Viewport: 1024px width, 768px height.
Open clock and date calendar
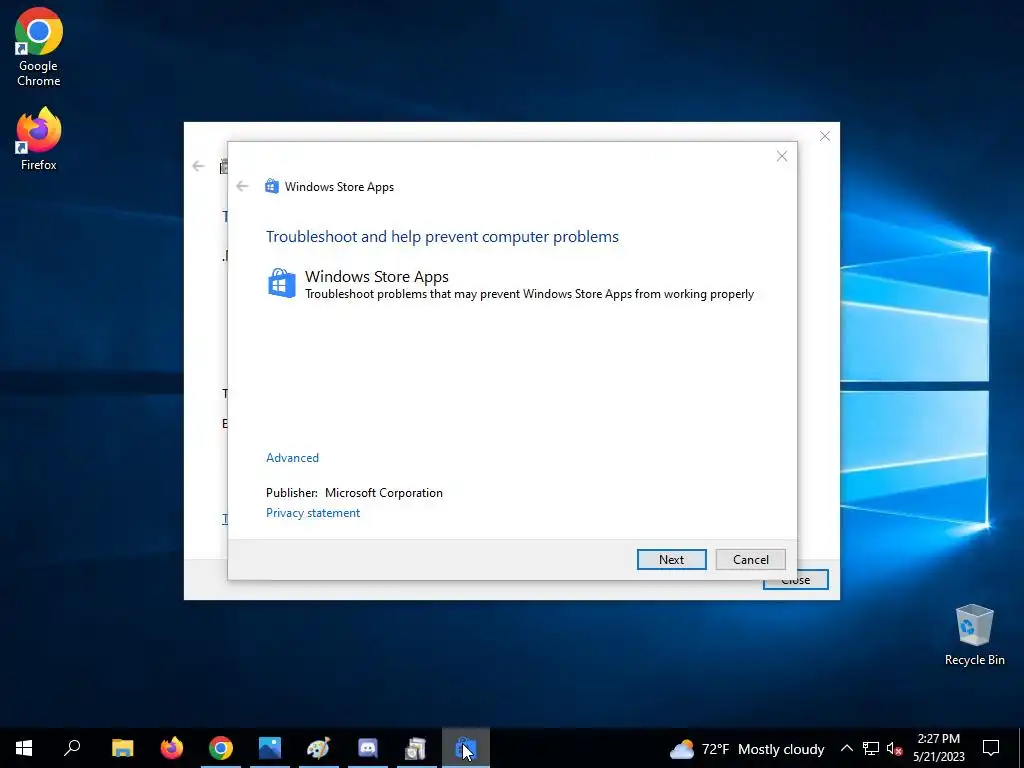(938, 748)
